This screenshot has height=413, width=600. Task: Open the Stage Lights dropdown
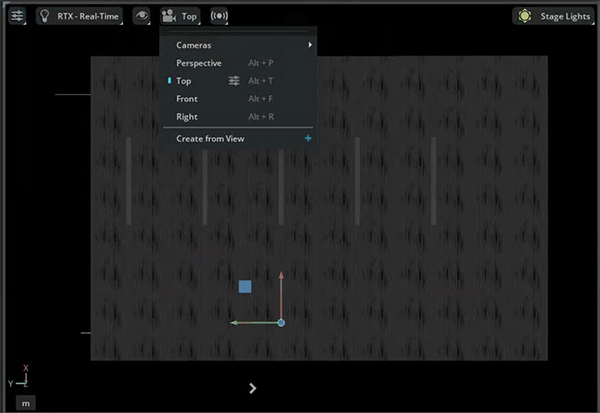[564, 16]
